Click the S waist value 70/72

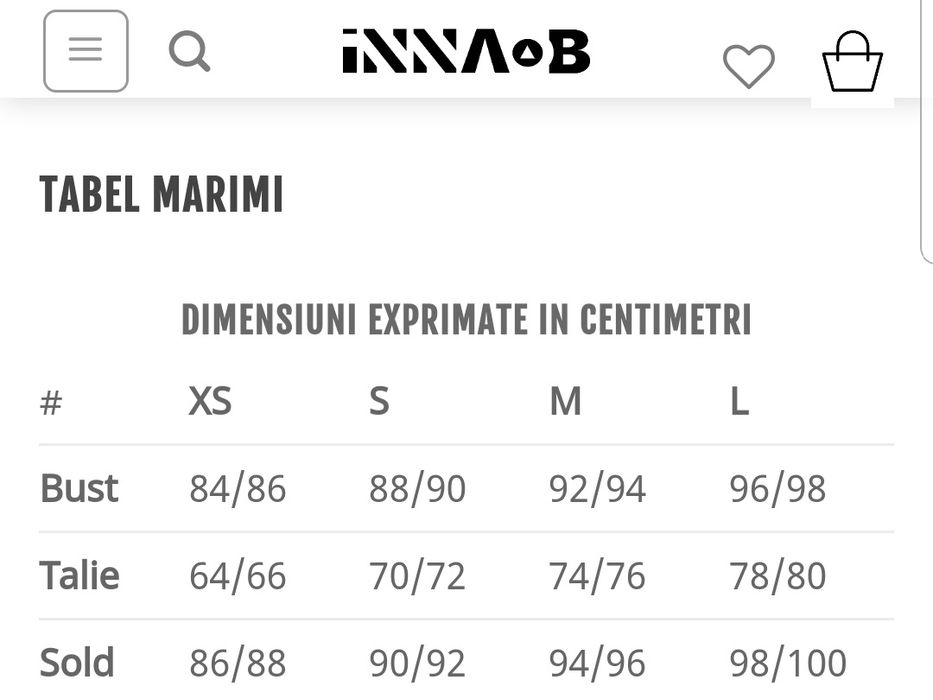click(417, 576)
